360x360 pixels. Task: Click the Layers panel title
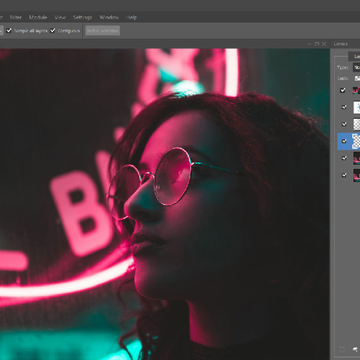tap(340, 44)
